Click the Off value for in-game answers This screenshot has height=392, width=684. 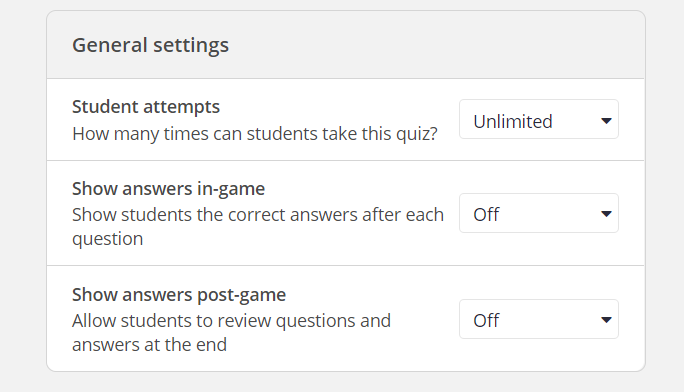[x=486, y=215]
